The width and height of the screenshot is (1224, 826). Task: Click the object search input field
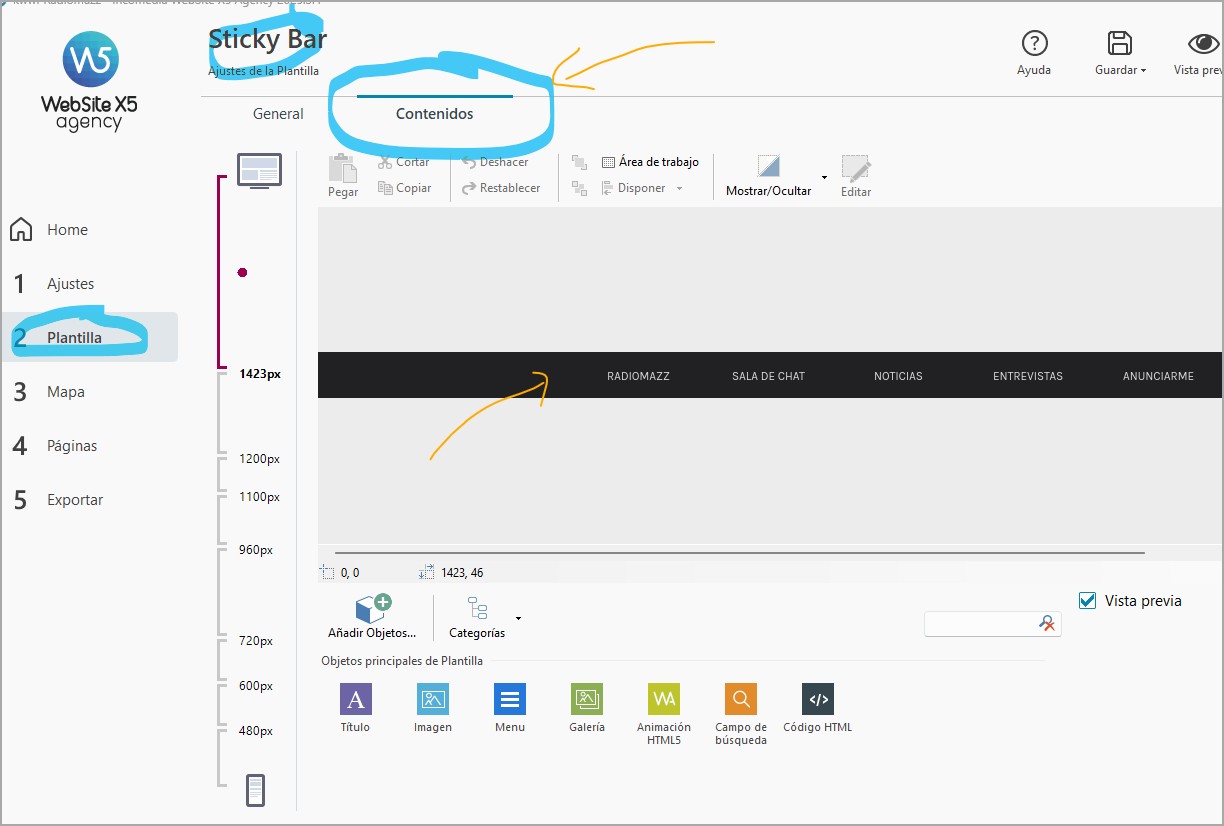tap(981, 624)
